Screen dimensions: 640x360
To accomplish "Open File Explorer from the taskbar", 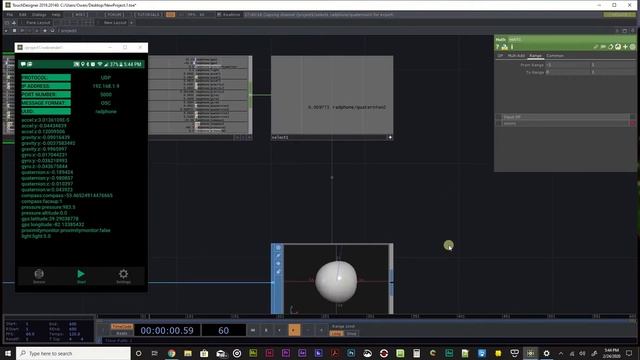I will [188, 353].
